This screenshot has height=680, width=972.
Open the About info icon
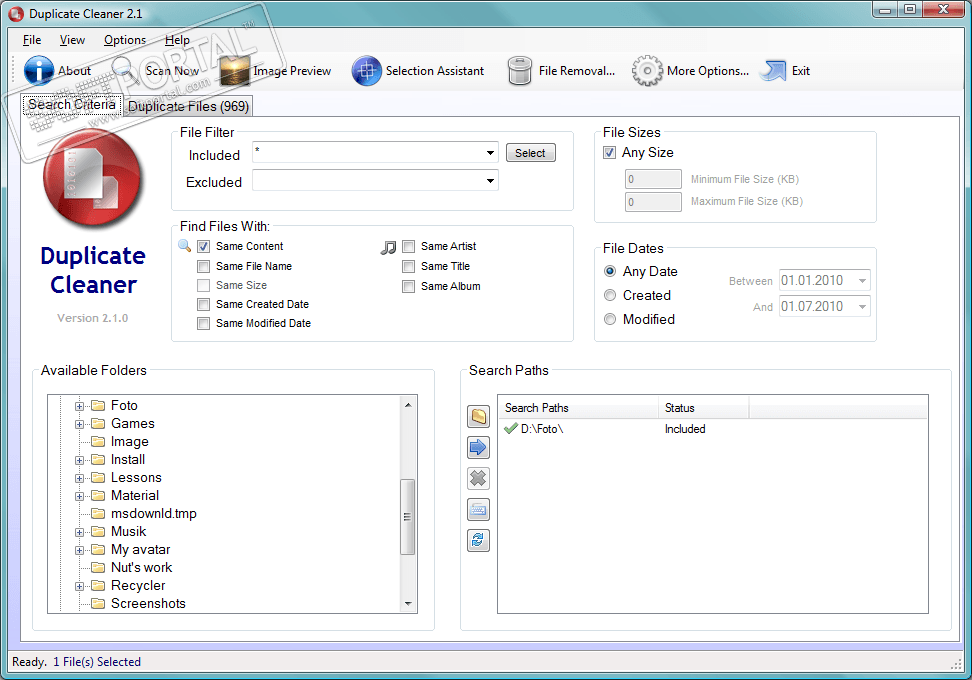click(38, 71)
